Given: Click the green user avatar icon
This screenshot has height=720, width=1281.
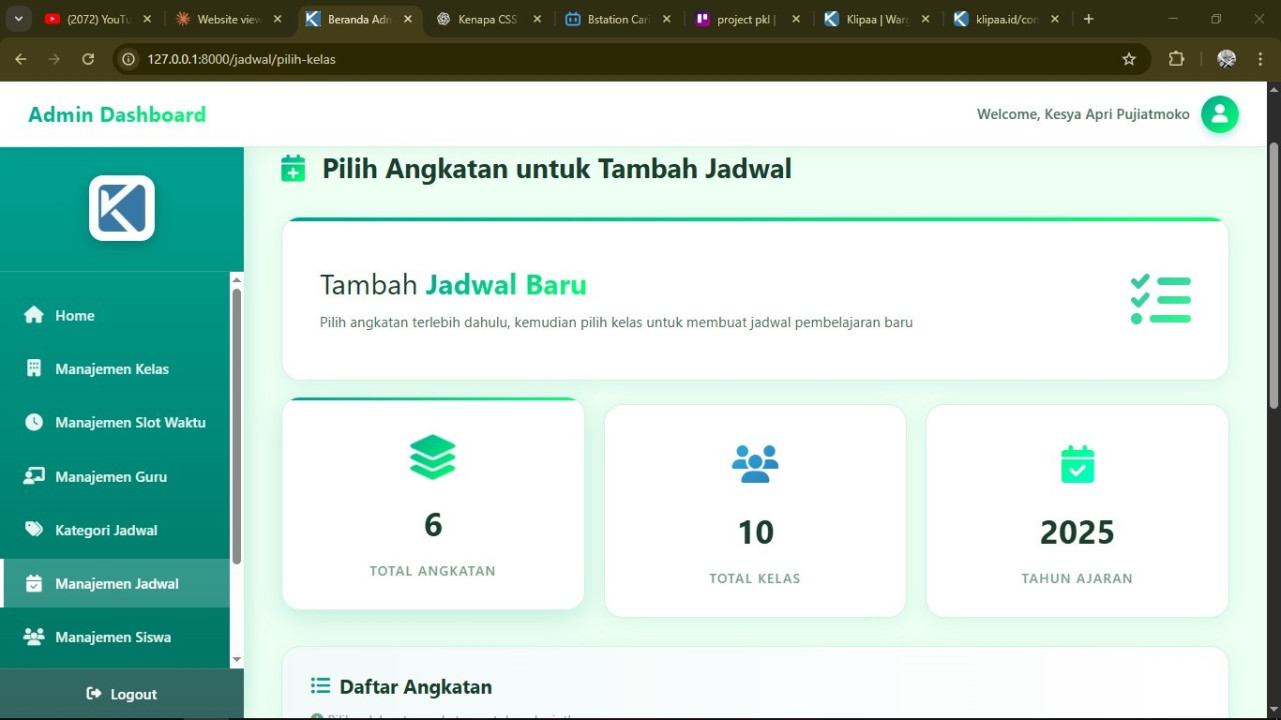Looking at the screenshot, I should click(1219, 114).
